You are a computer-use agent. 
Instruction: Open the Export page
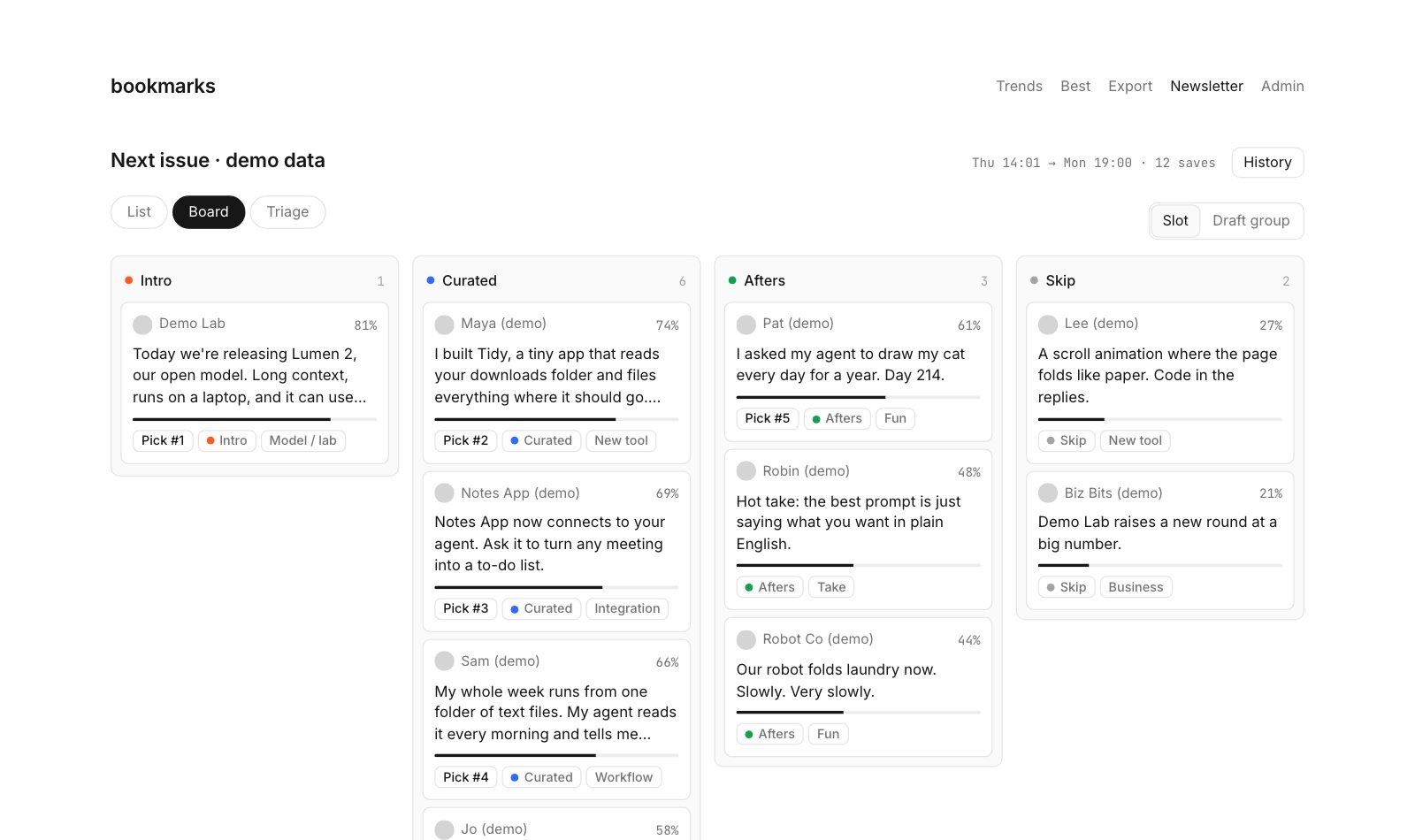click(1130, 86)
